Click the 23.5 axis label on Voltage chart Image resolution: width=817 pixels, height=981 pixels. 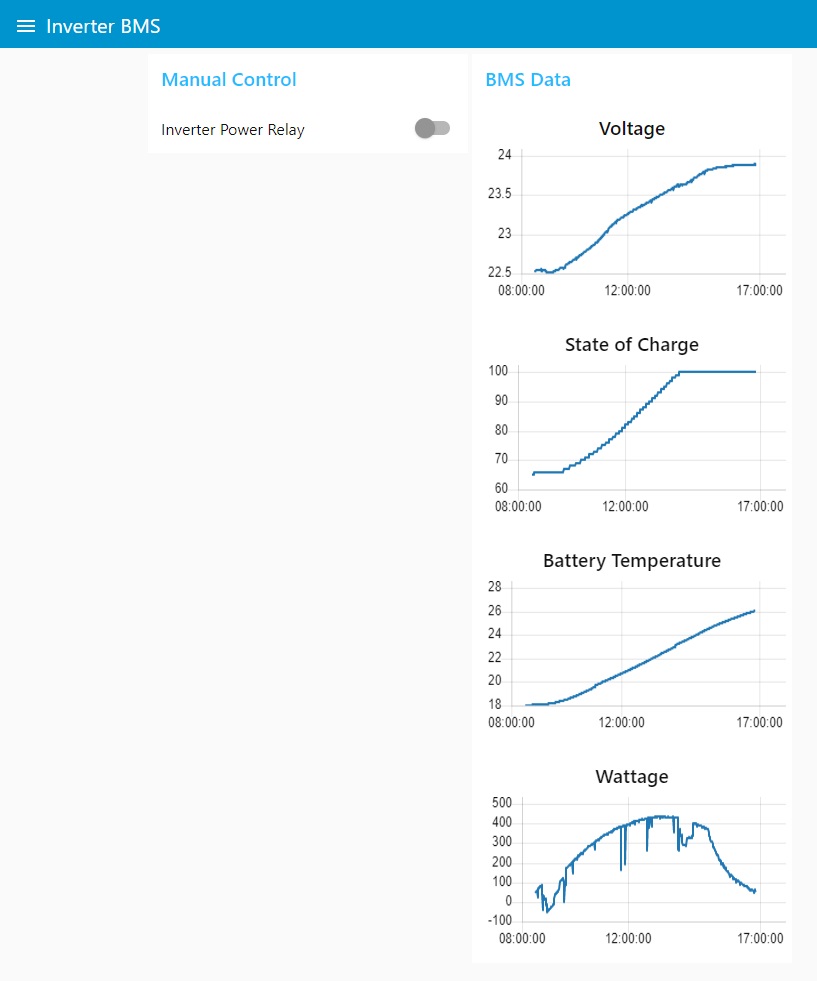499,194
